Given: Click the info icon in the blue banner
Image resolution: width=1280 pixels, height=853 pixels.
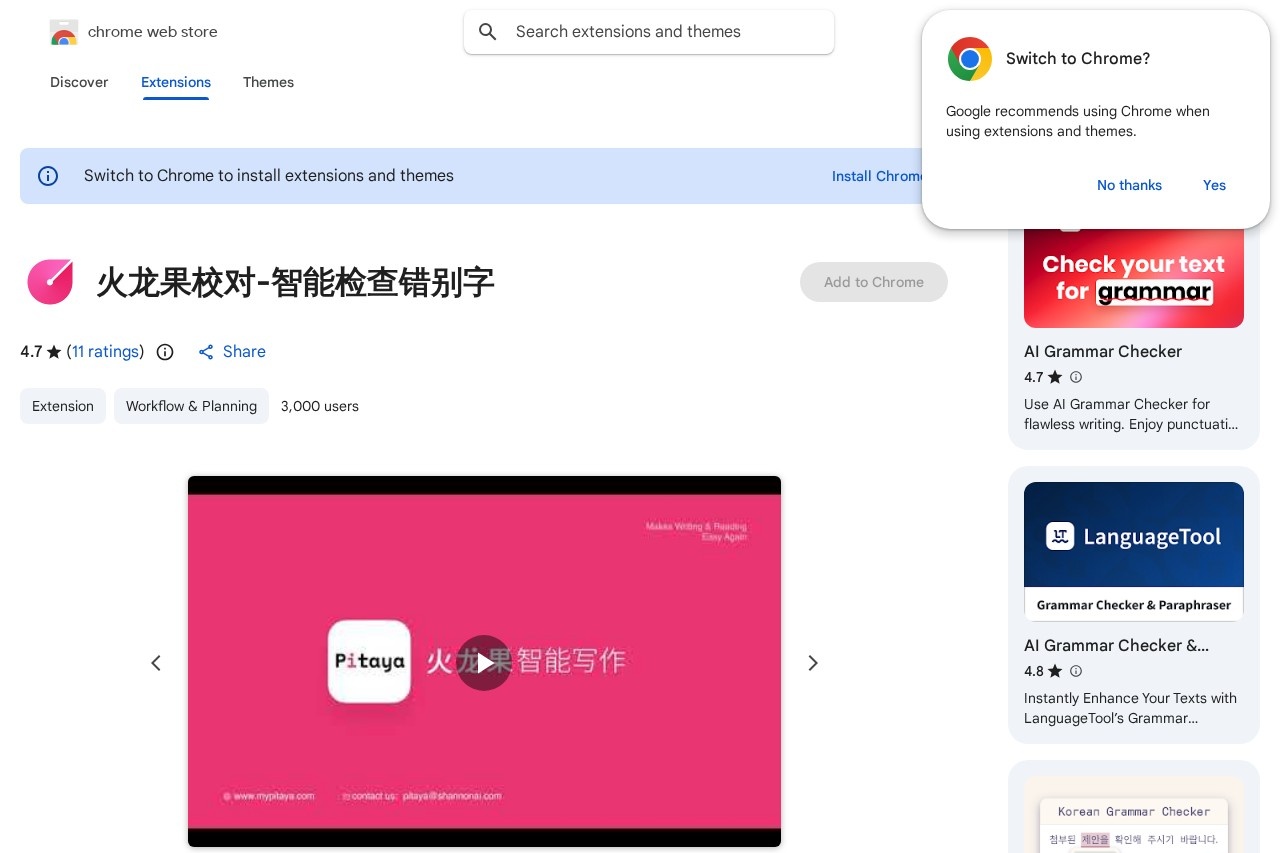Looking at the screenshot, I should tap(48, 176).
